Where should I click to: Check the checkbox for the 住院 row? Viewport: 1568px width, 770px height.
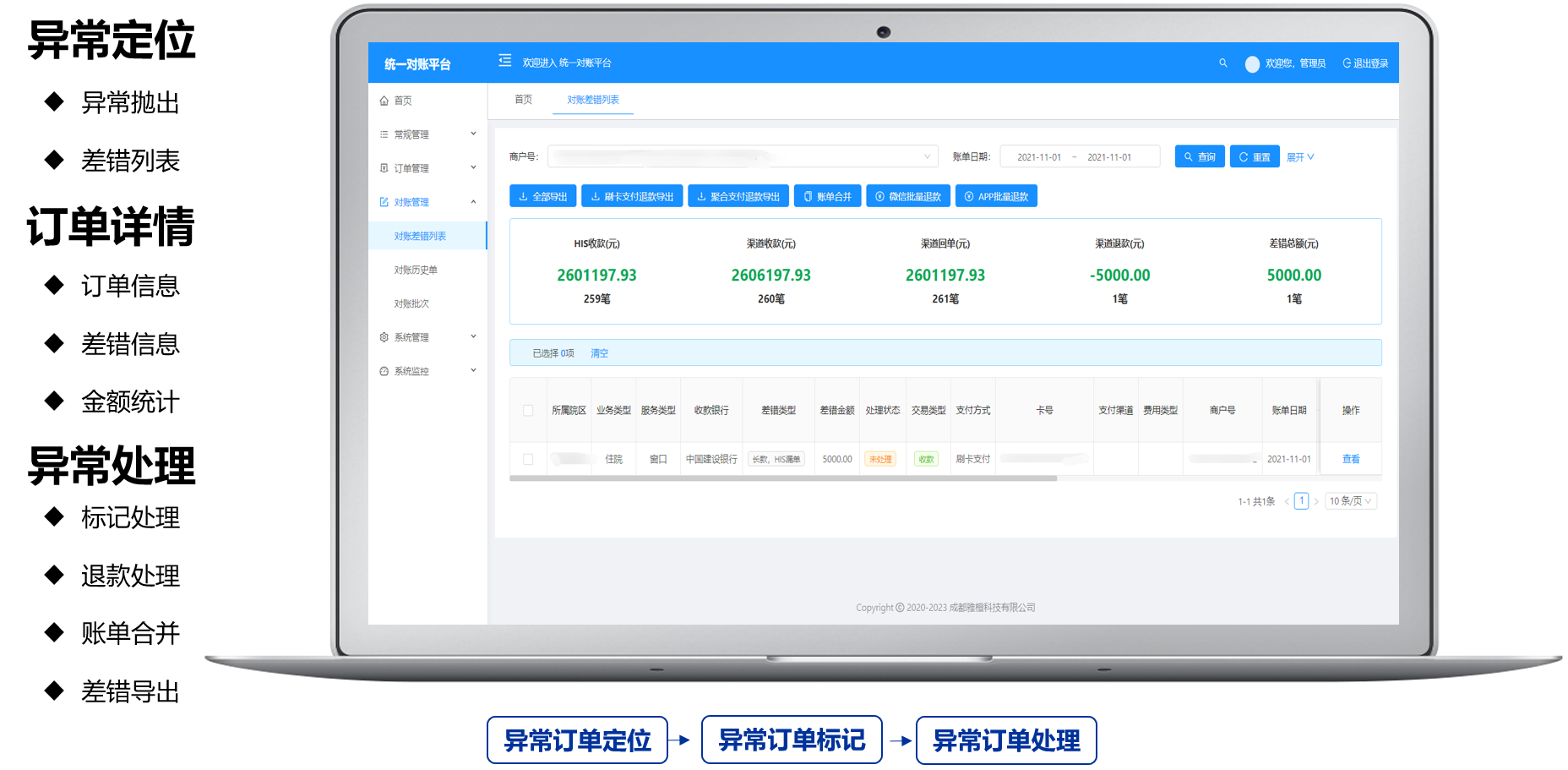[x=528, y=460]
